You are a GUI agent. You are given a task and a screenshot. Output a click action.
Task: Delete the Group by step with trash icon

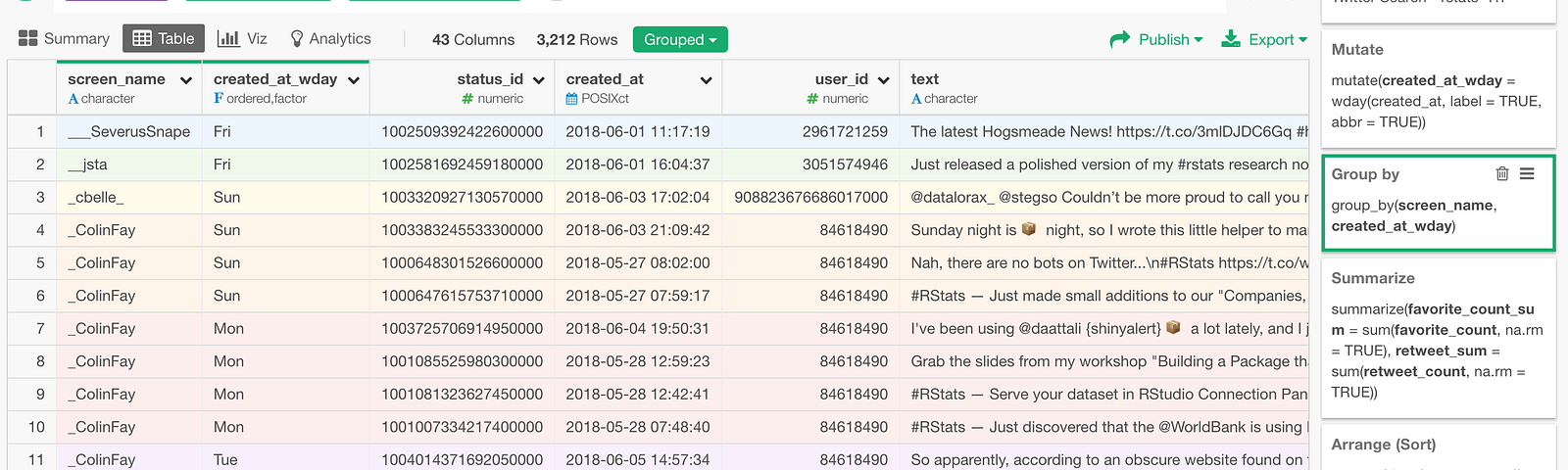point(1501,174)
